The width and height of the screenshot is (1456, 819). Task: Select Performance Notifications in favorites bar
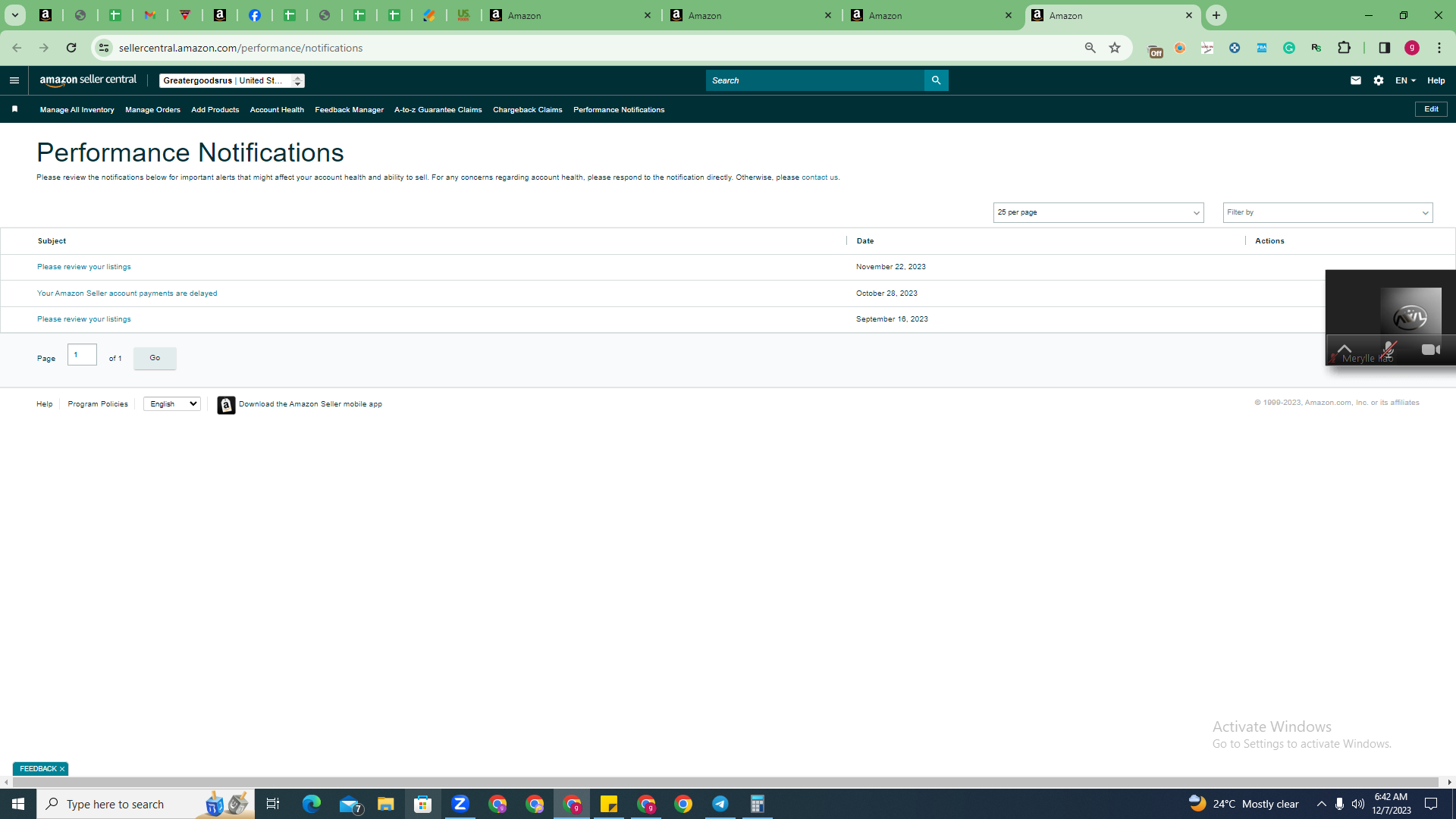619,110
